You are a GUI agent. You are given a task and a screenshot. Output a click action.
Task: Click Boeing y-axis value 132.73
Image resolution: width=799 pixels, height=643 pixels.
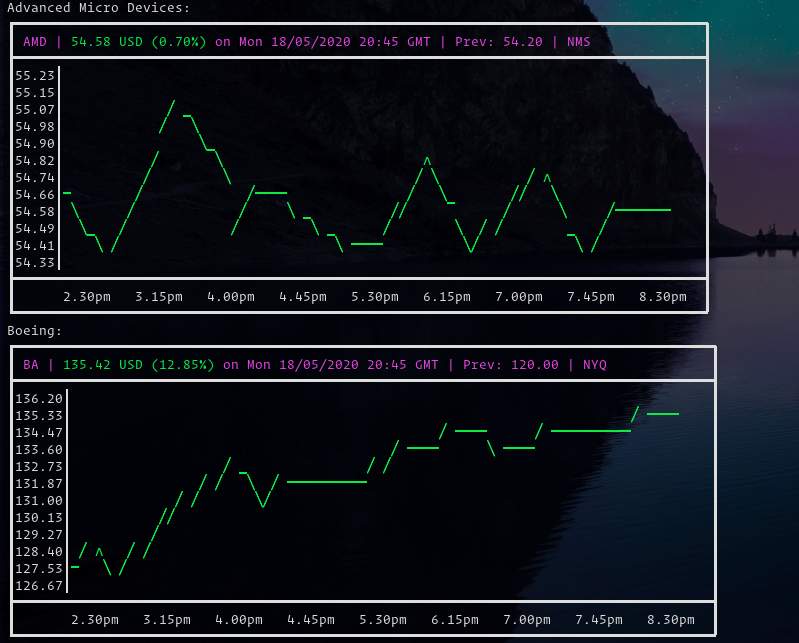coord(39,467)
